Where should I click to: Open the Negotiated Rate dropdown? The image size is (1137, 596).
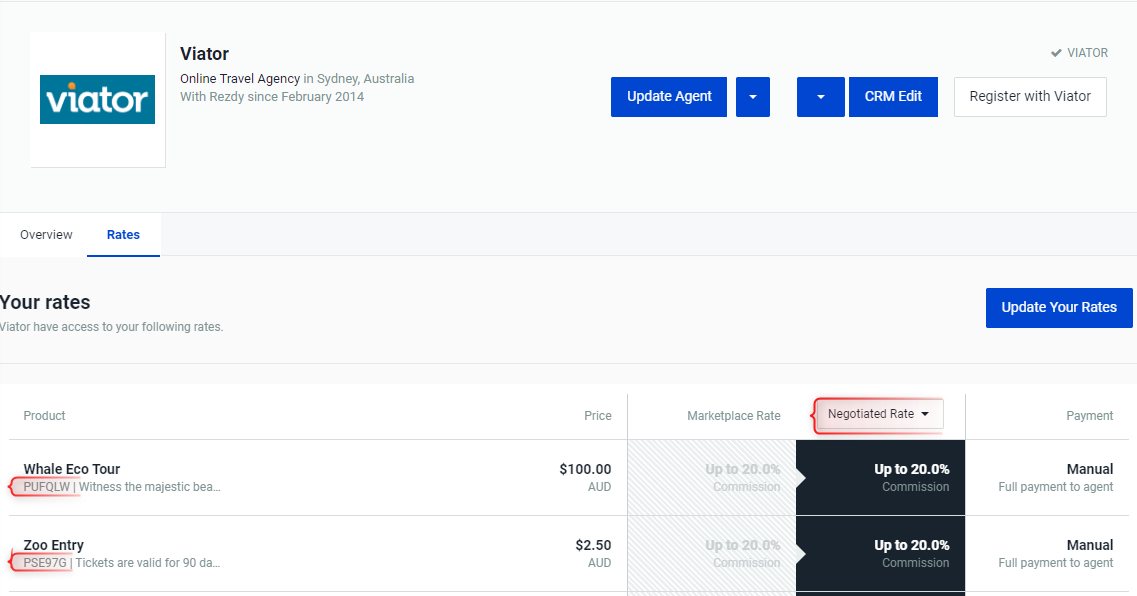pyautogui.click(x=879, y=414)
